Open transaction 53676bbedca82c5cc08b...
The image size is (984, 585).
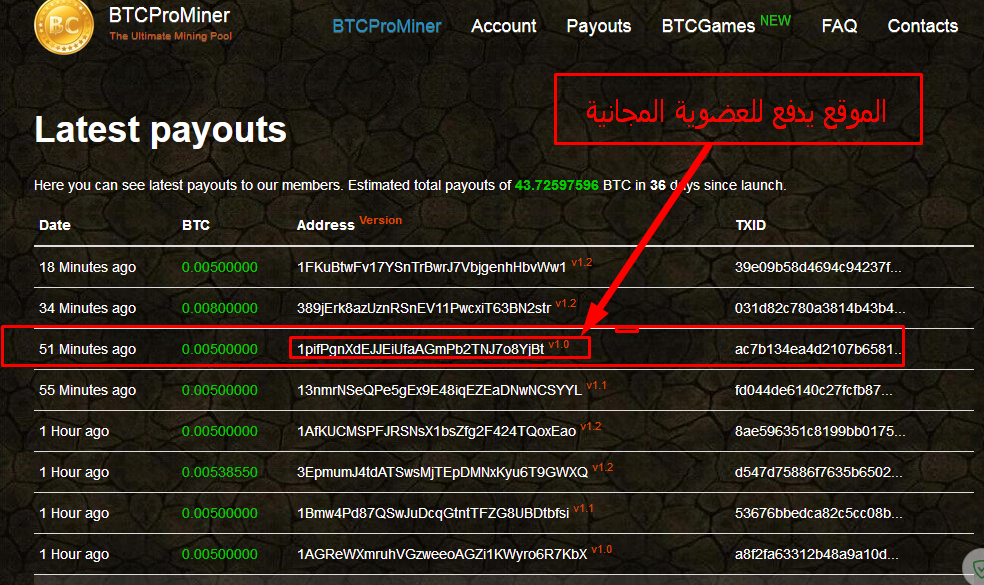[x=818, y=513]
